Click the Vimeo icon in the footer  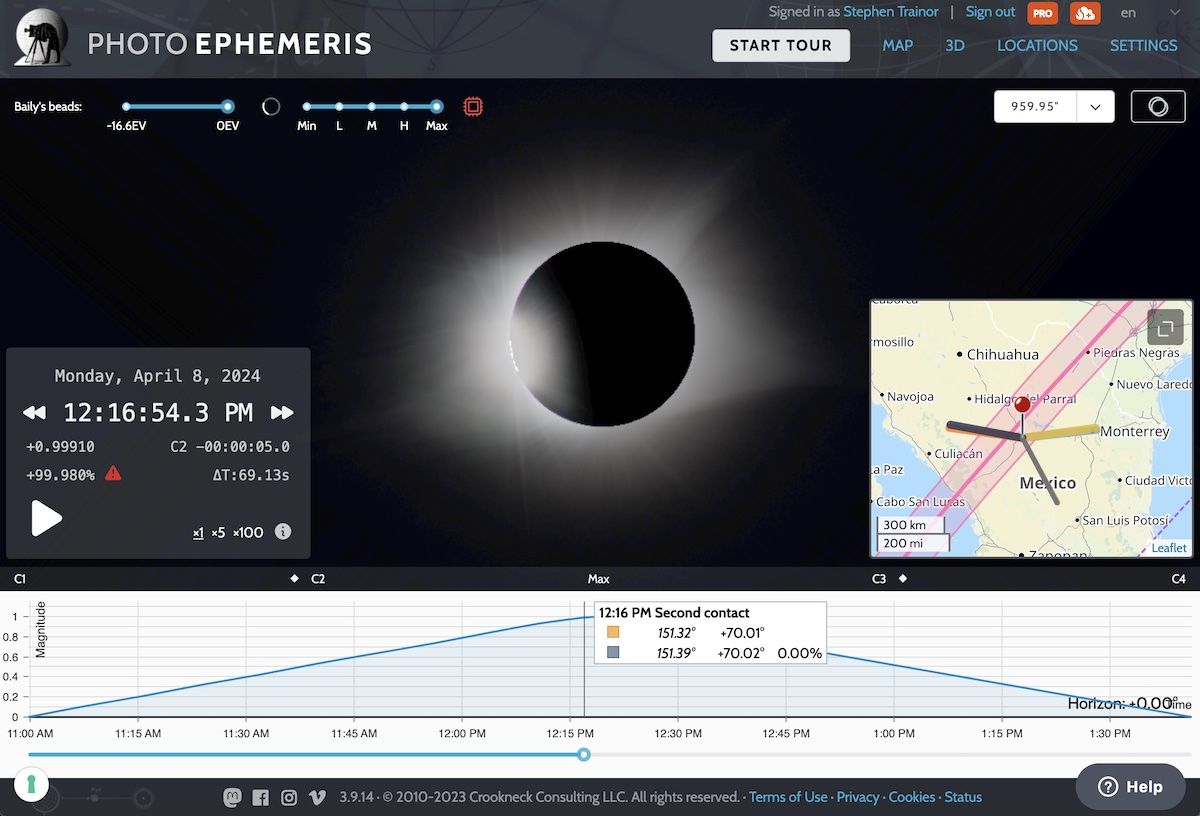click(x=317, y=797)
